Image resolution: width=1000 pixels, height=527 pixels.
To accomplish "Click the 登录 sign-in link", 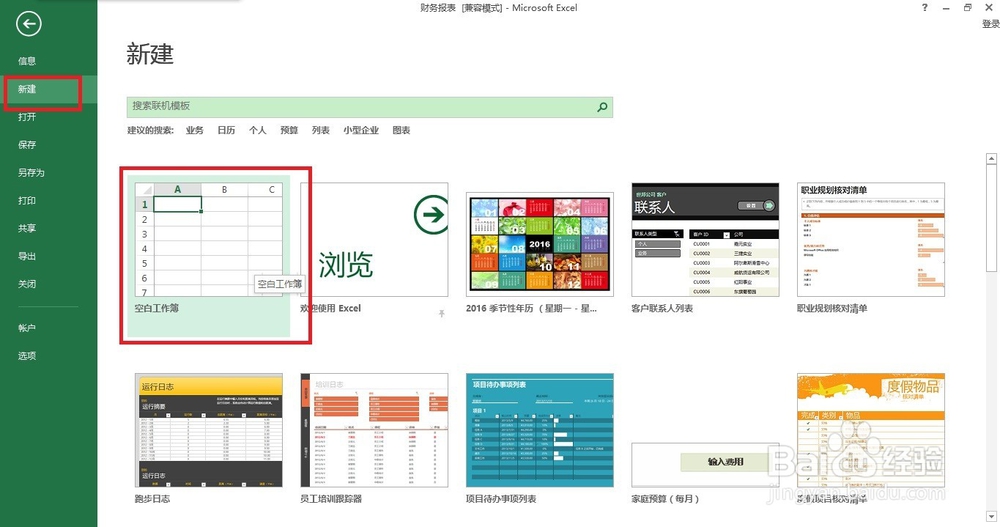I will 990,24.
